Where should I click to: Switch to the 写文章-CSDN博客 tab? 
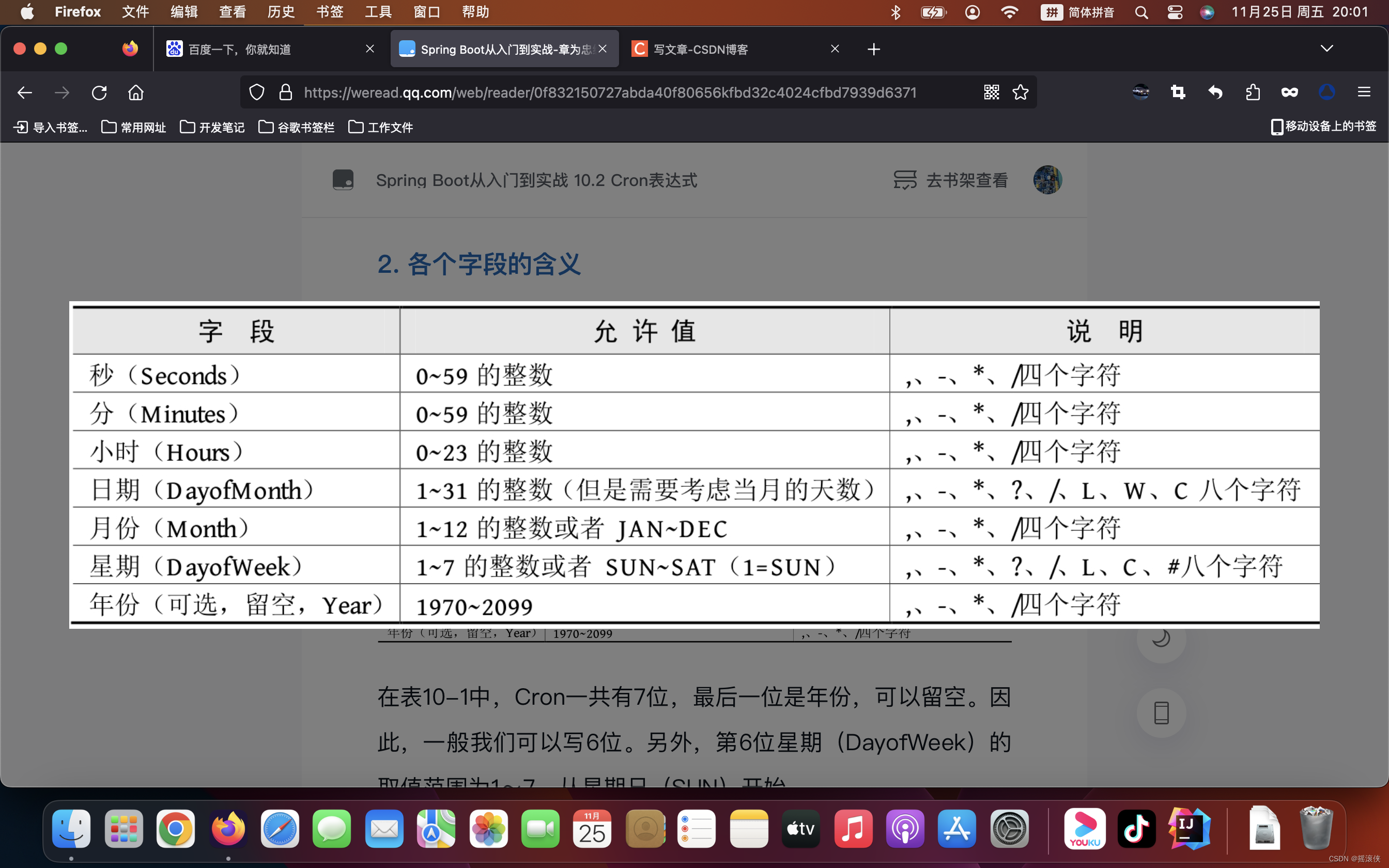click(x=737, y=50)
